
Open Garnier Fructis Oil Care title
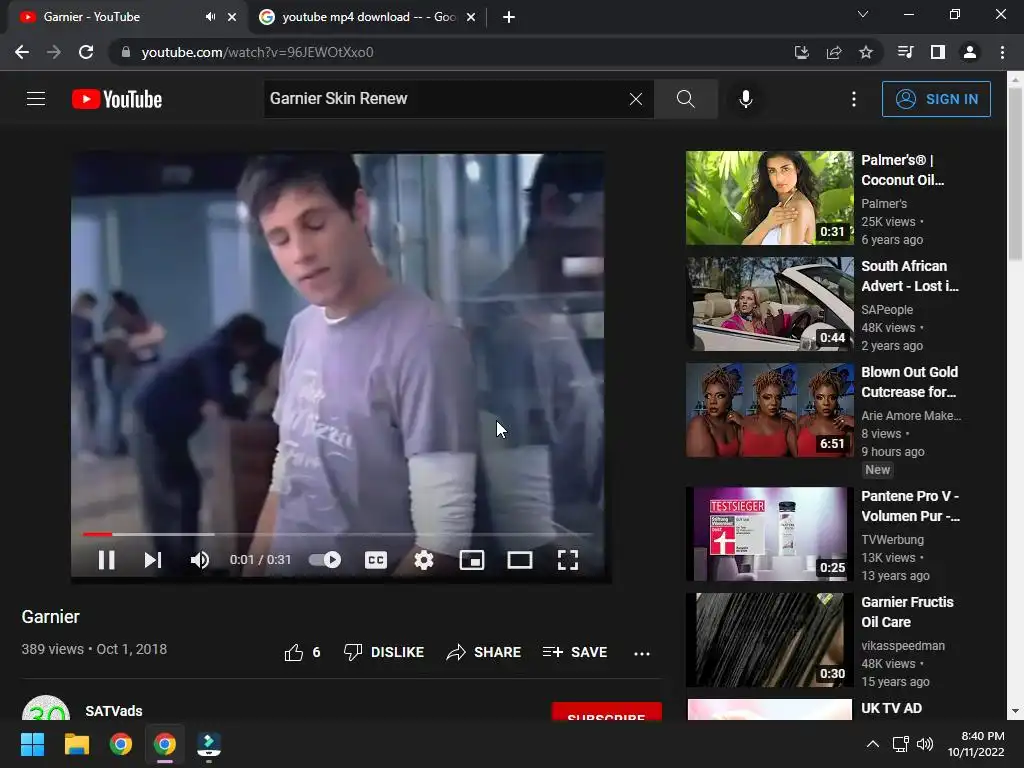coord(907,612)
